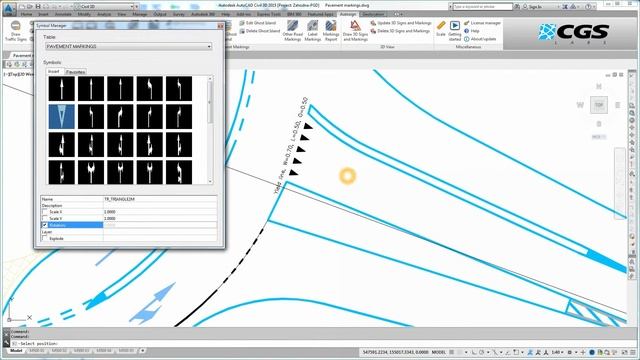Click the Help icon in Miscellaneous panel
This screenshot has width=640, height=360.
467,31
